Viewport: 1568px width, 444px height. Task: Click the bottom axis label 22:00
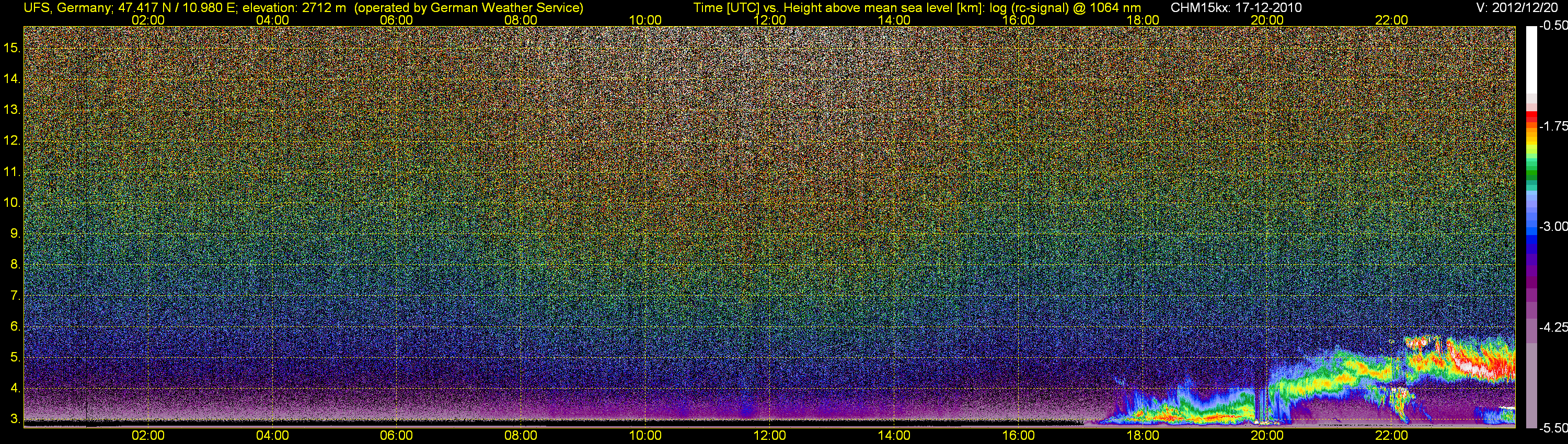tap(1391, 436)
